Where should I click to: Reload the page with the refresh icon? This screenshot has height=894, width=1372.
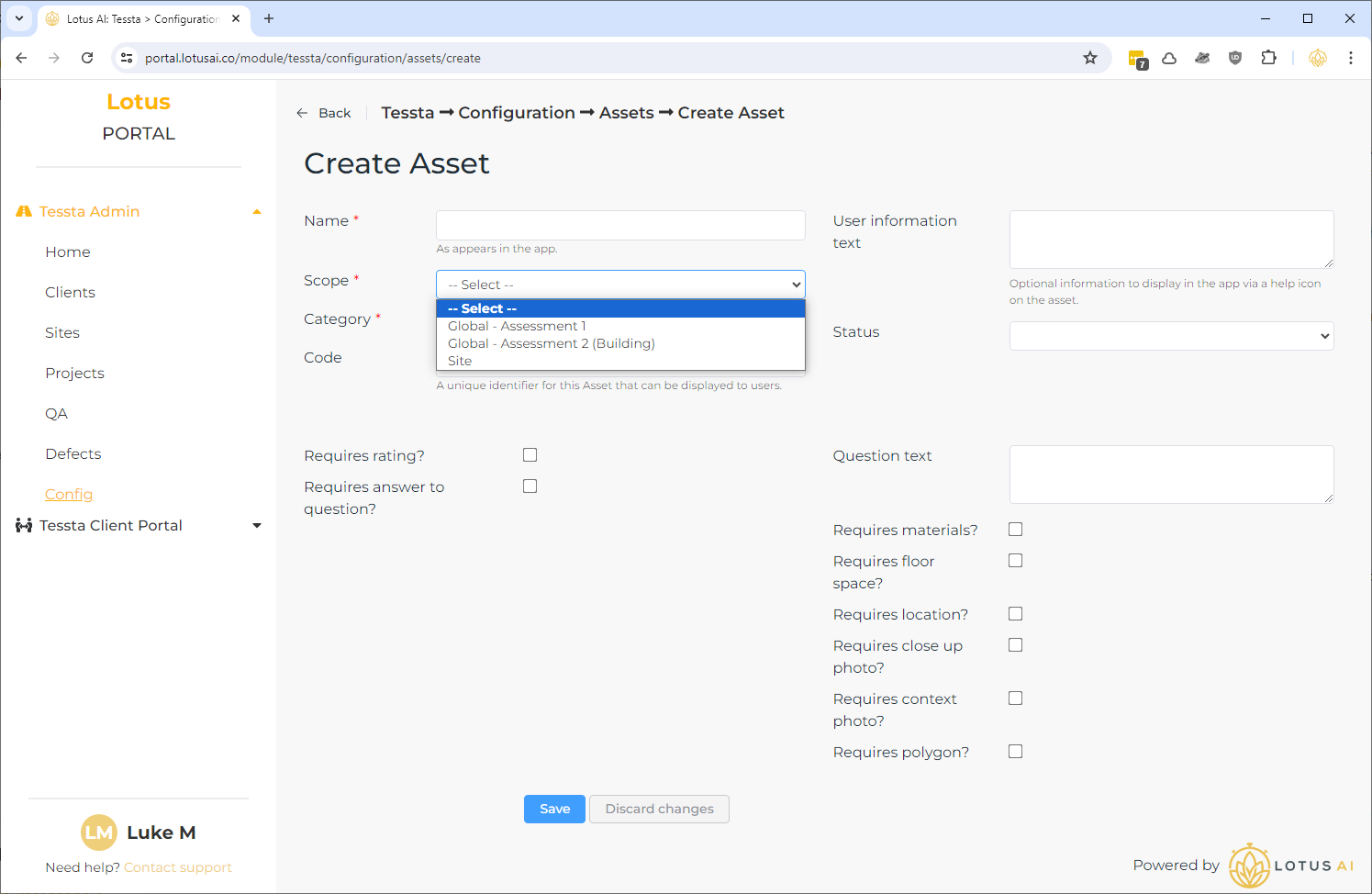coord(87,58)
